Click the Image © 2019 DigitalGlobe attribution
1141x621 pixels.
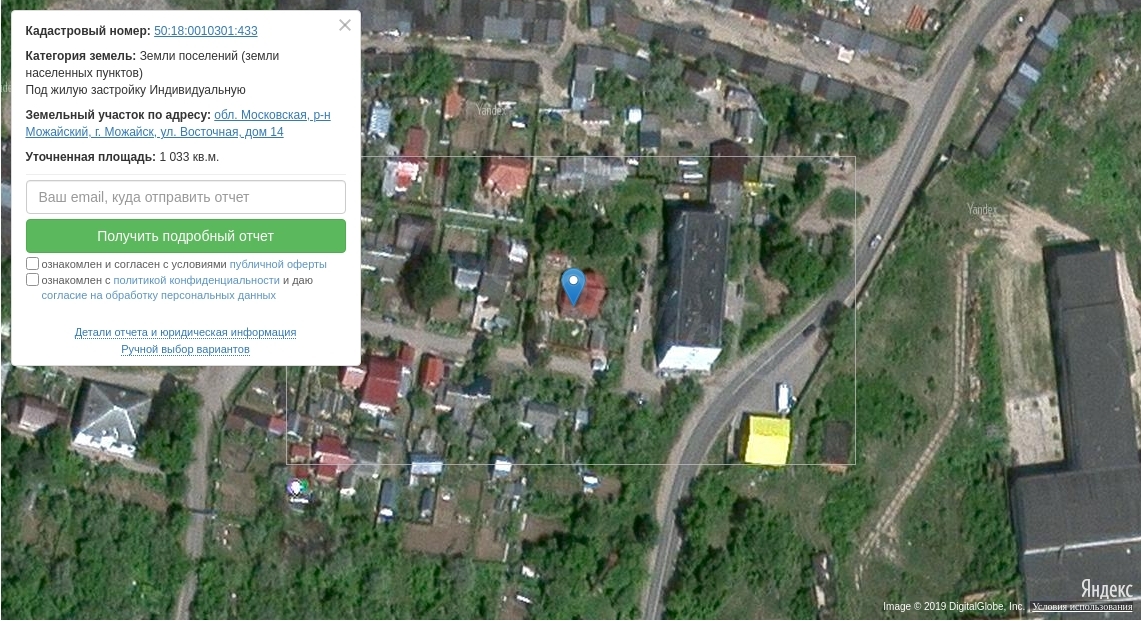(x=953, y=606)
